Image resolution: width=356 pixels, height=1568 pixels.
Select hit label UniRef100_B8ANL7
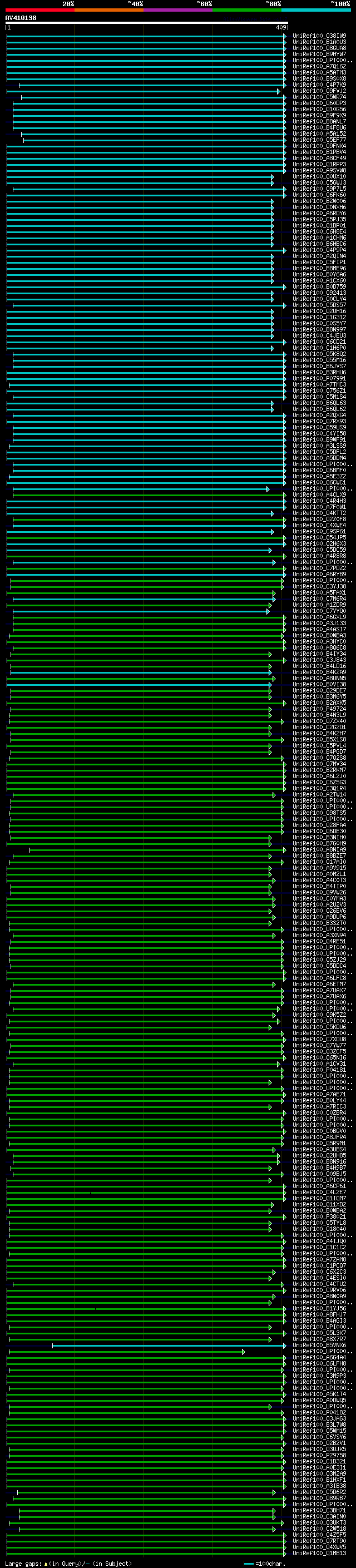tap(319, 122)
